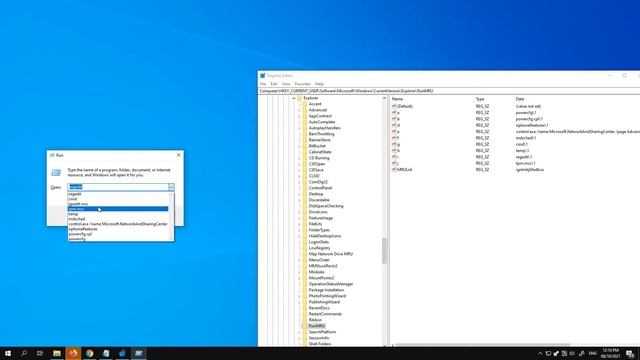This screenshot has height=360, width=640.
Task: Click the ENG language indicator
Action: pos(593,353)
